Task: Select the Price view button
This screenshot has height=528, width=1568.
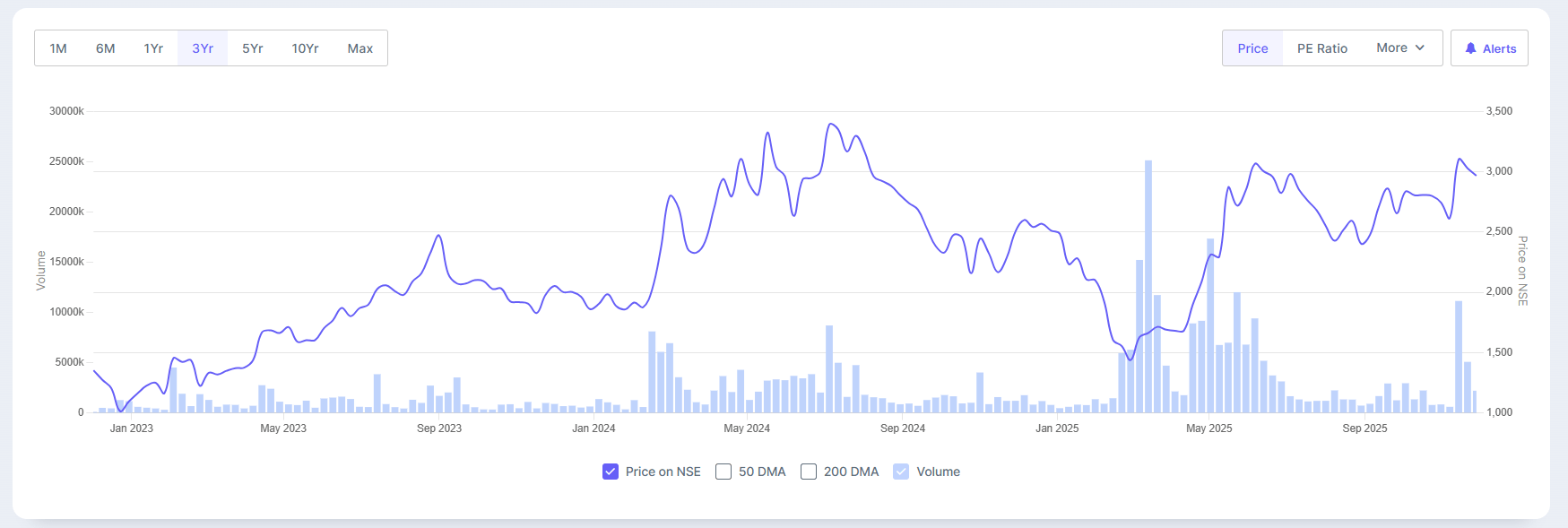Action: tap(1252, 48)
